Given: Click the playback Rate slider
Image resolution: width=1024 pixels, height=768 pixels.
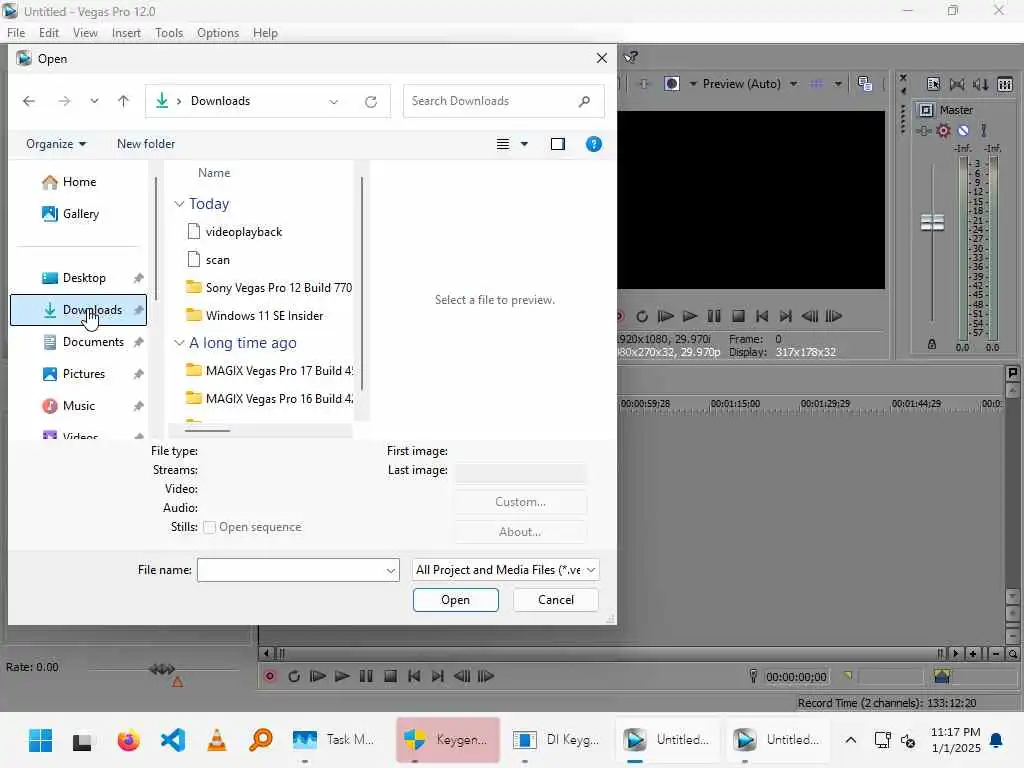Looking at the screenshot, I should tap(163, 669).
